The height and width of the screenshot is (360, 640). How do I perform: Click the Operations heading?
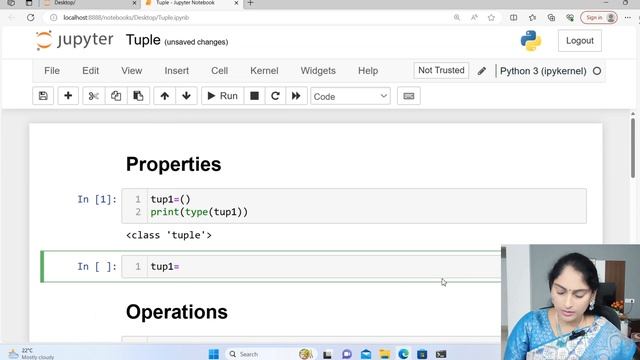pyautogui.click(x=177, y=312)
